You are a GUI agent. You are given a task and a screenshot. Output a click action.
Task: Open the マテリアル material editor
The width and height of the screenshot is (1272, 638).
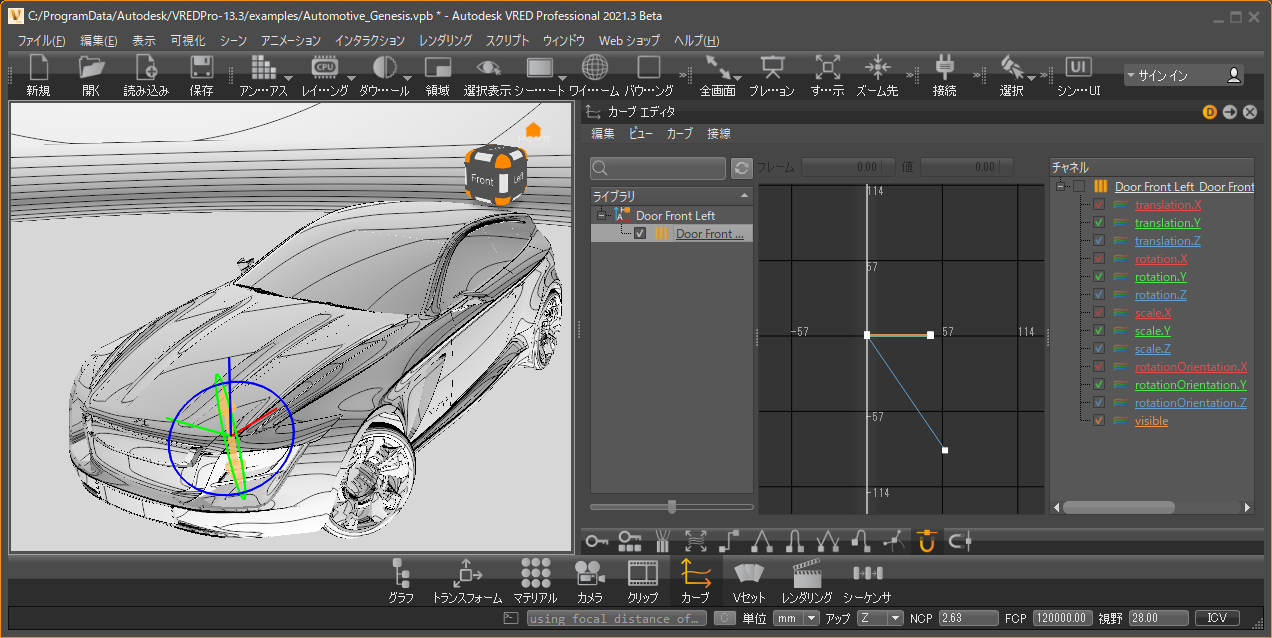point(536,574)
